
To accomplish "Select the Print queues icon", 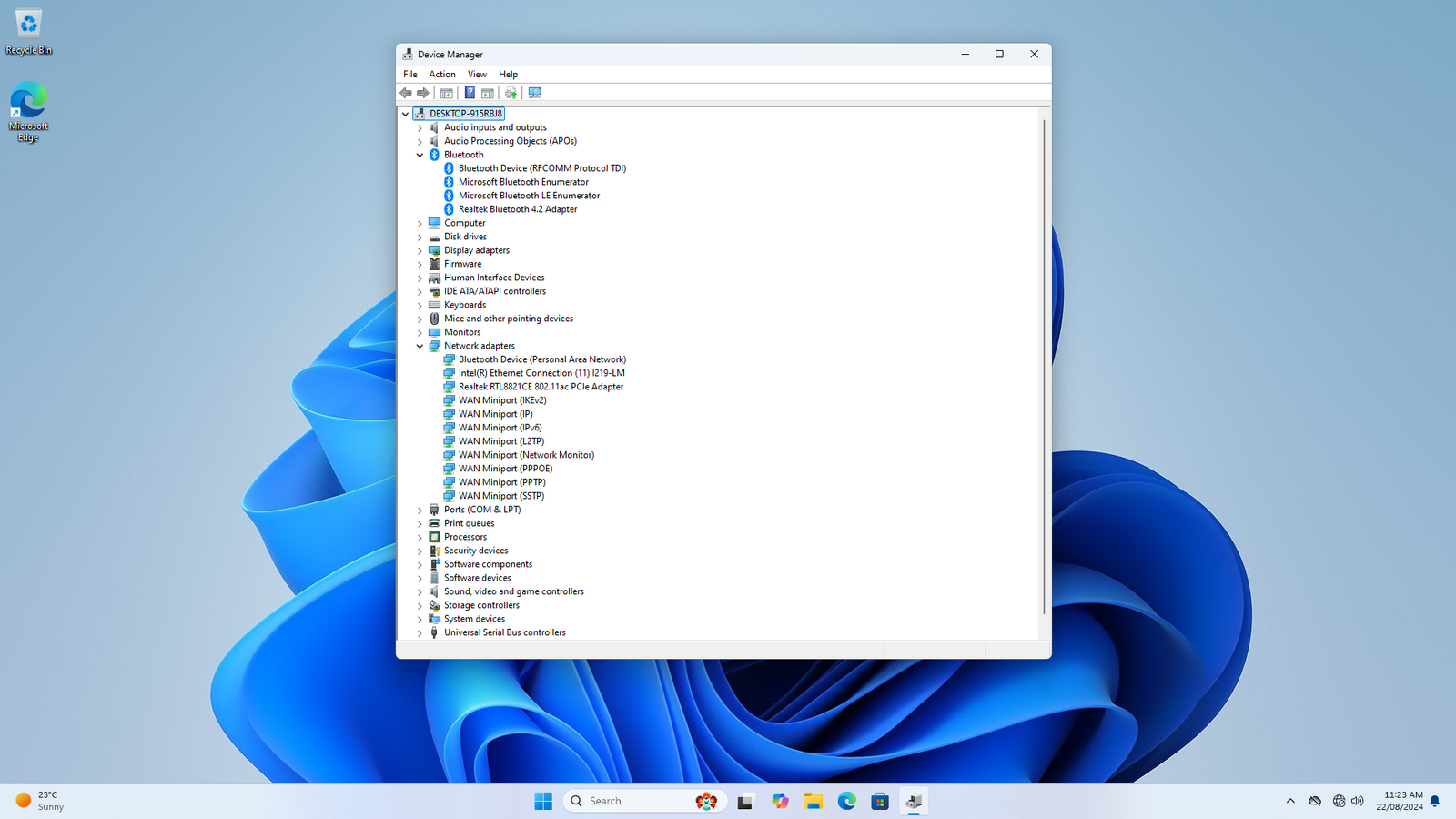I will coord(434,523).
